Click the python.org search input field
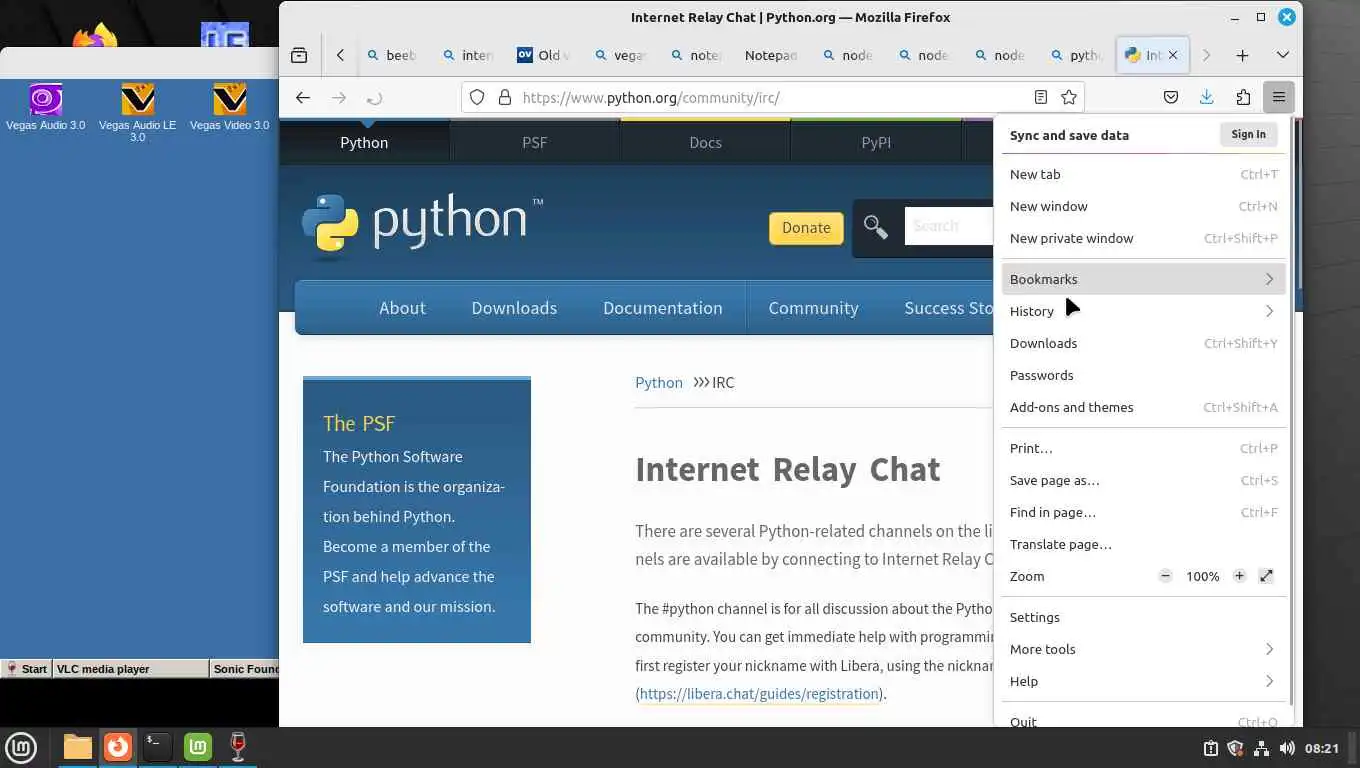 click(949, 226)
